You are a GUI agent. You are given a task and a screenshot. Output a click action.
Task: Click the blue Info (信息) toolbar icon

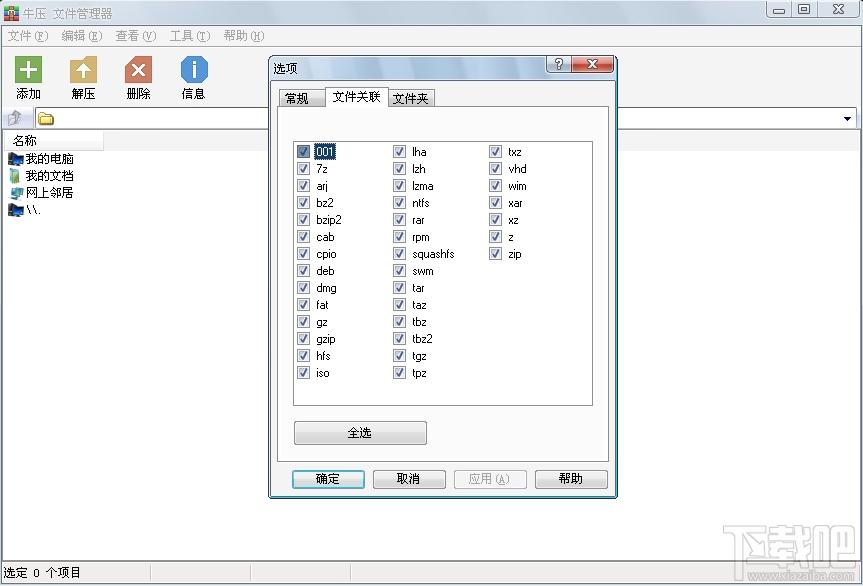194,70
